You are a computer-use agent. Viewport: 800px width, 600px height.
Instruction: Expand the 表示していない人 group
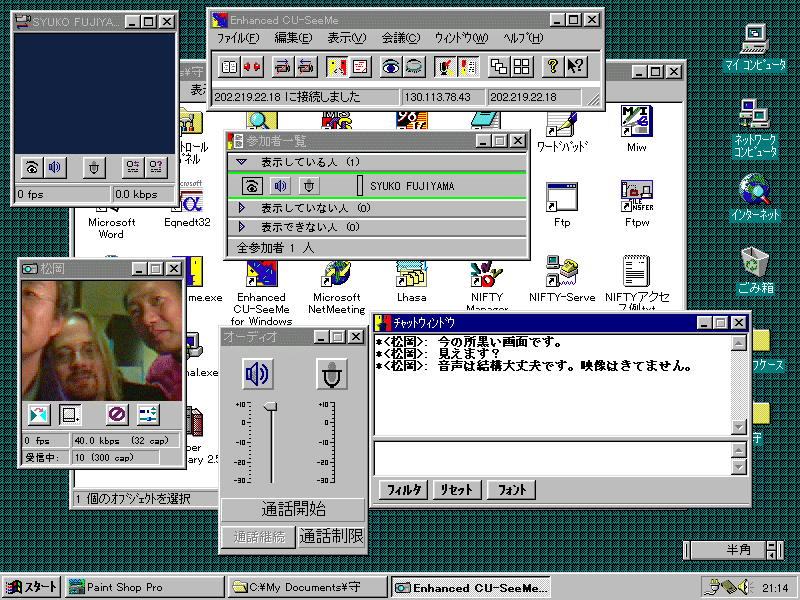pos(241,208)
